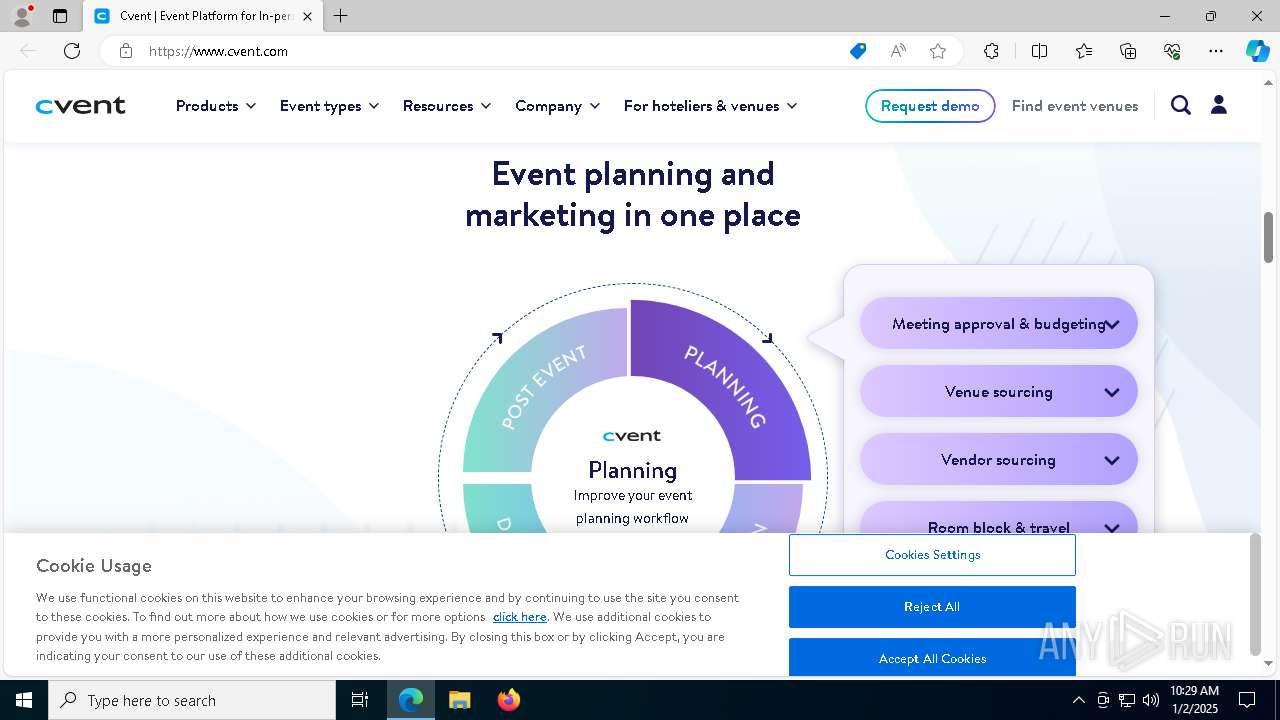Follow the 'click here' cookie link
This screenshot has width=1280, height=720.
pos(520,617)
